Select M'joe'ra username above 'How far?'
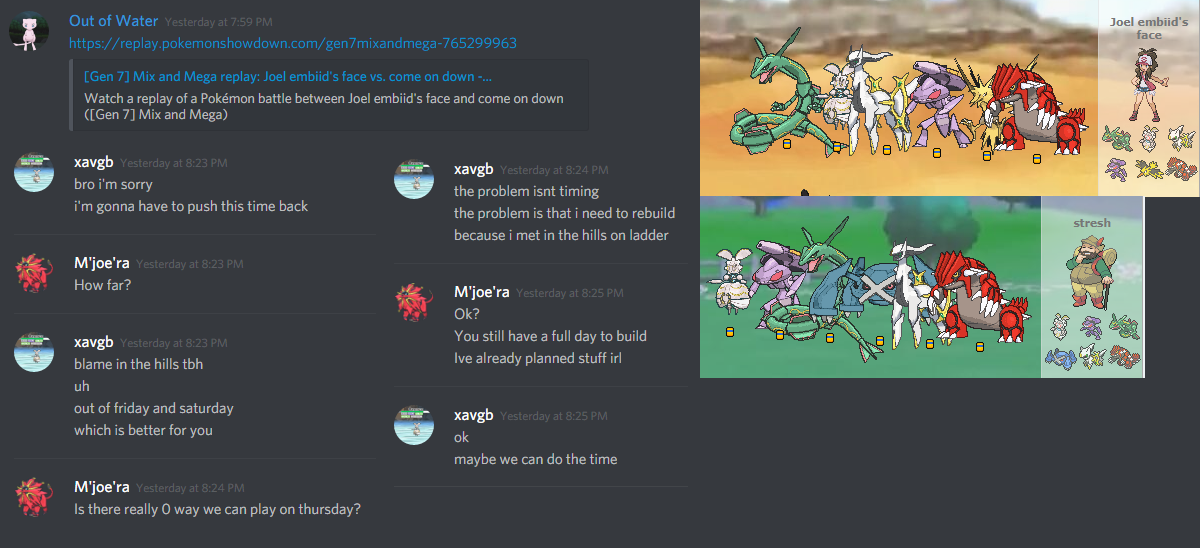This screenshot has width=1200, height=548. click(102, 263)
